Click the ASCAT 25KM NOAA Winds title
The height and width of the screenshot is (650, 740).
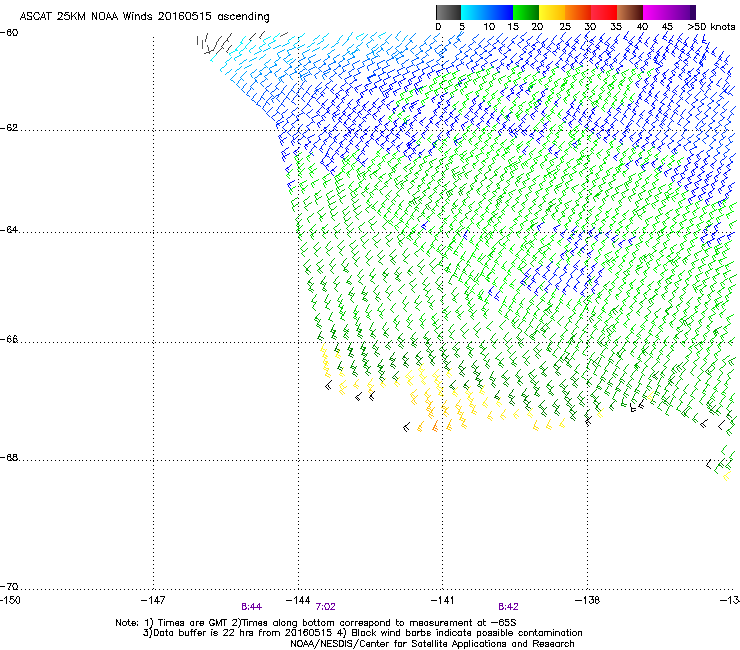pos(144,17)
